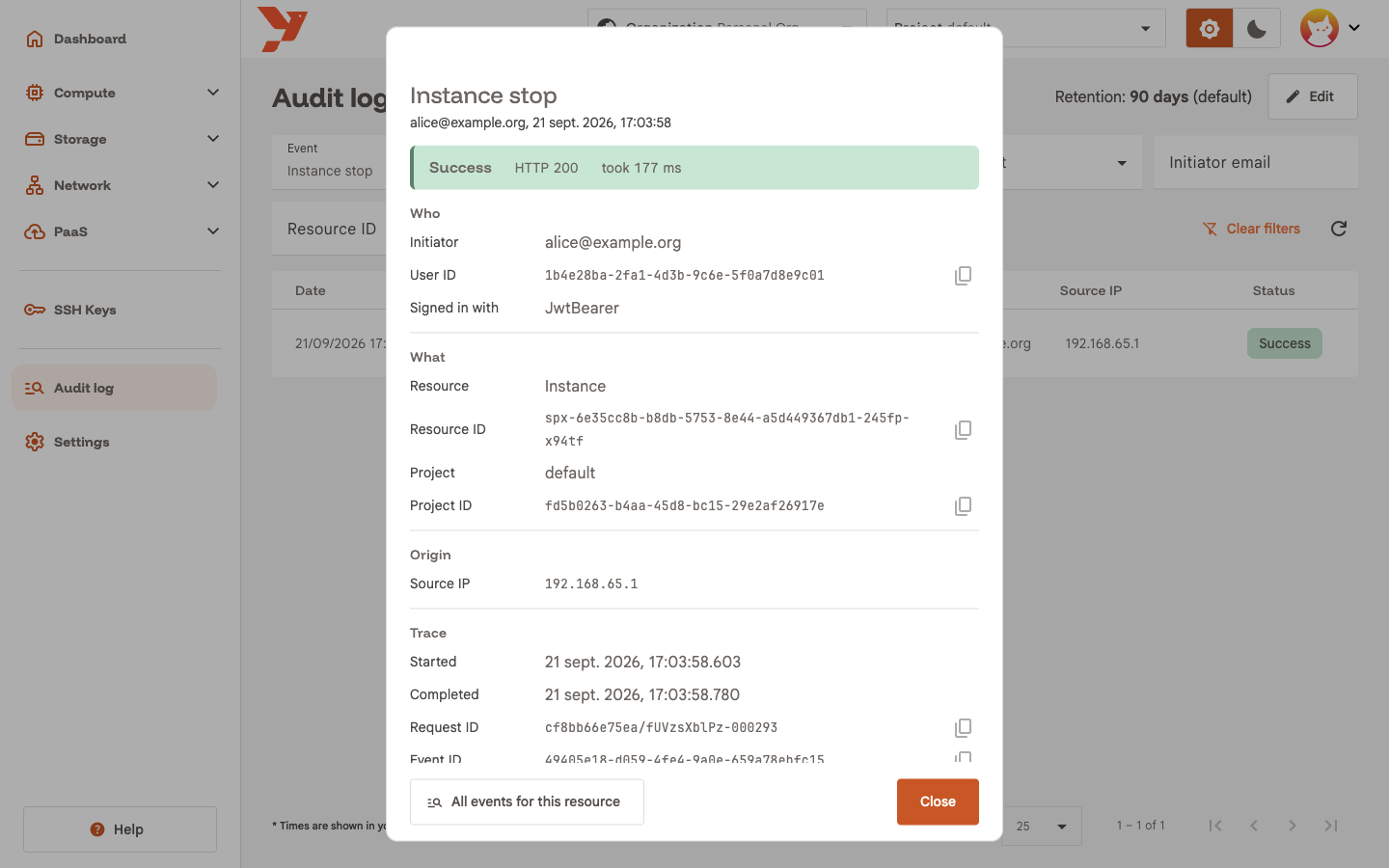Go to the last page of results
The width and height of the screenshot is (1389, 868).
tap(1331, 826)
